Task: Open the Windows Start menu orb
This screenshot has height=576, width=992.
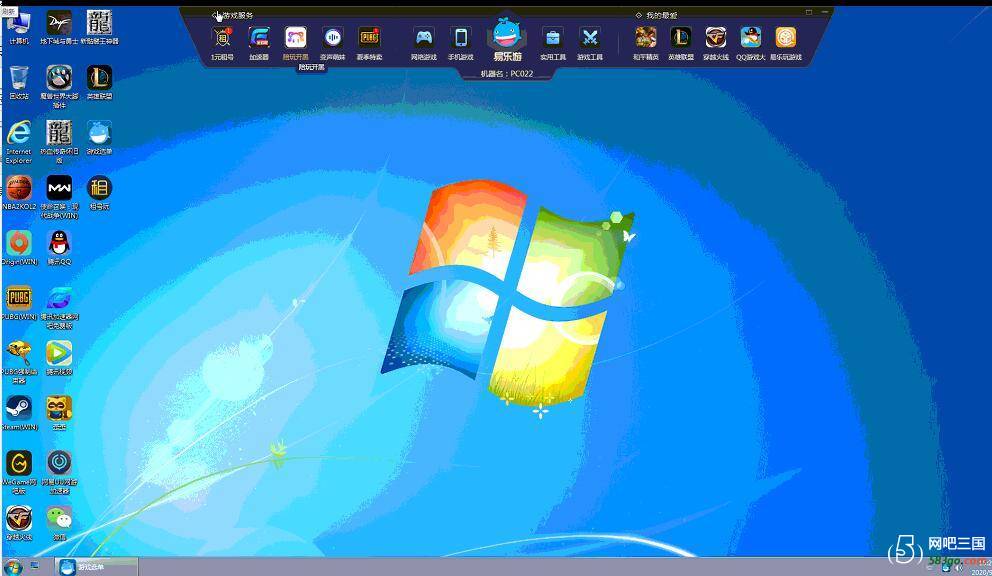Action: [x=13, y=567]
